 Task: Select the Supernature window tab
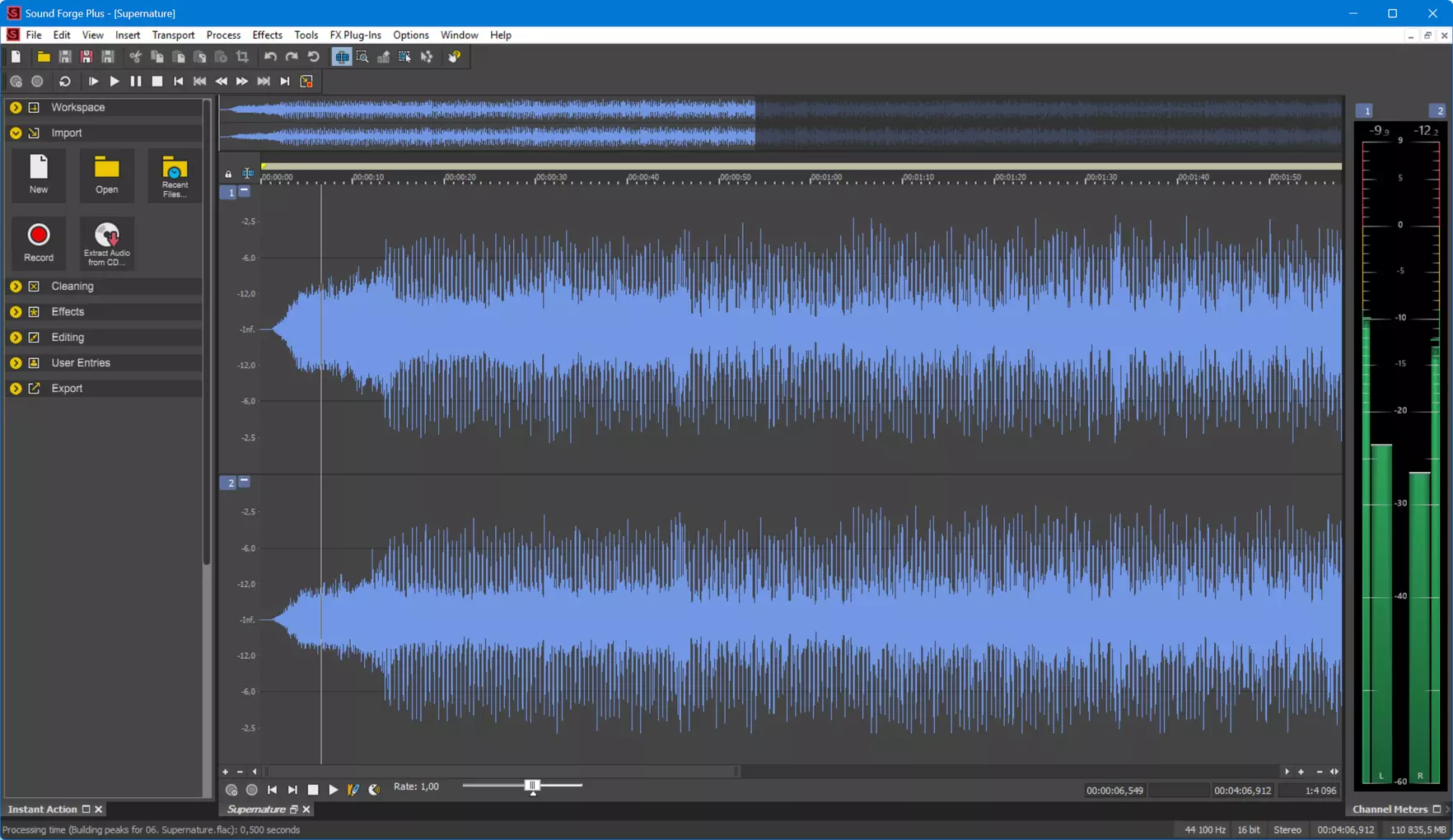coord(255,810)
